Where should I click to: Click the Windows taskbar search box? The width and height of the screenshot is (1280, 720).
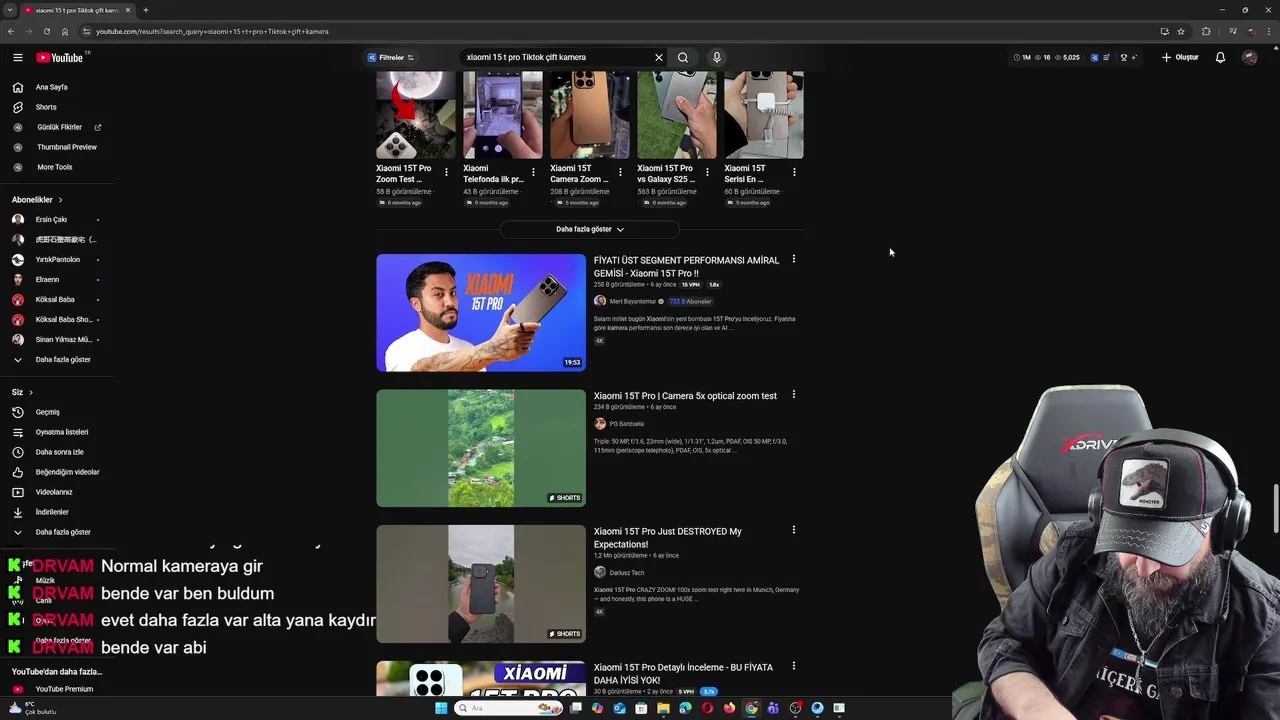(508, 708)
